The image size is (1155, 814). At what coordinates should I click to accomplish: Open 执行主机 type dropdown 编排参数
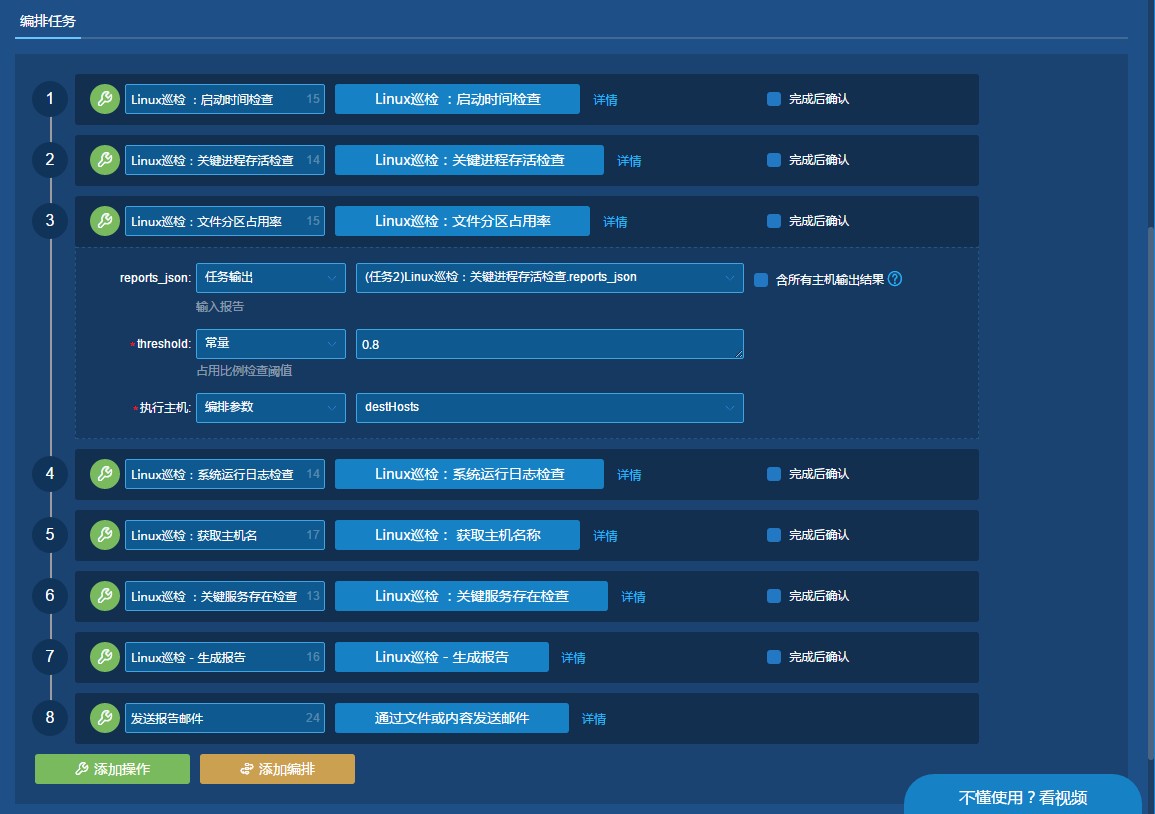pyautogui.click(x=270, y=408)
